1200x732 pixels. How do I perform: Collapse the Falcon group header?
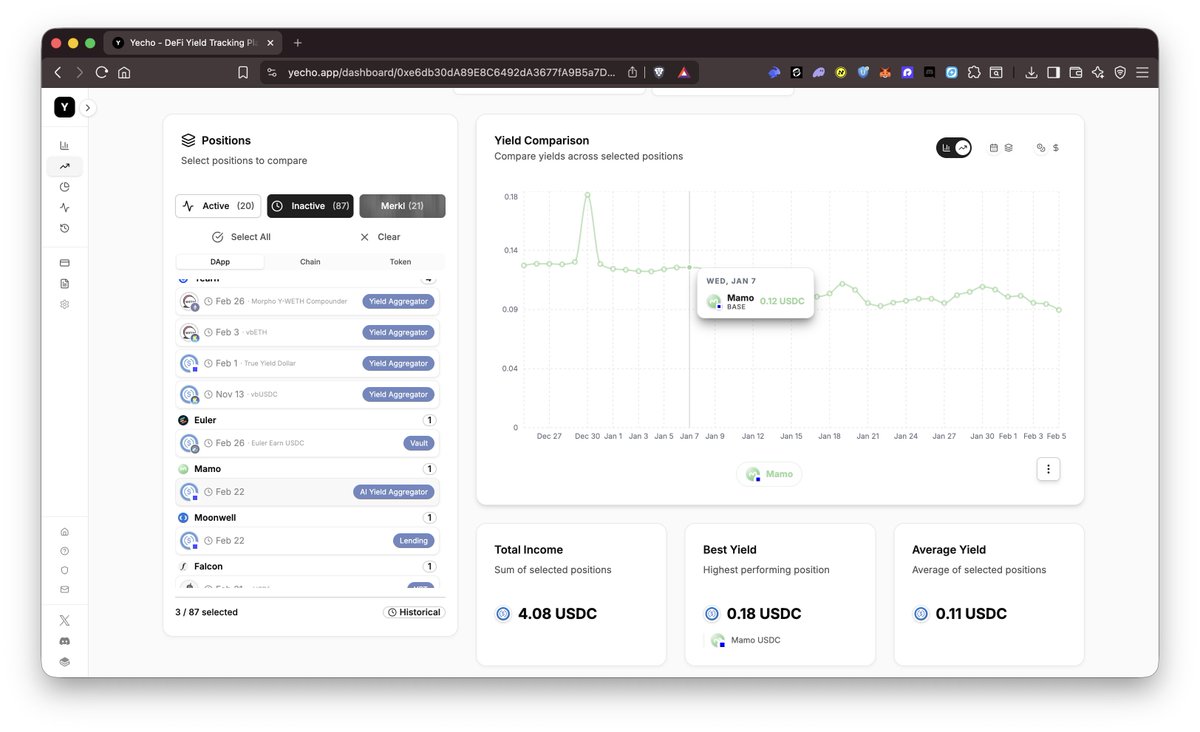[307, 566]
